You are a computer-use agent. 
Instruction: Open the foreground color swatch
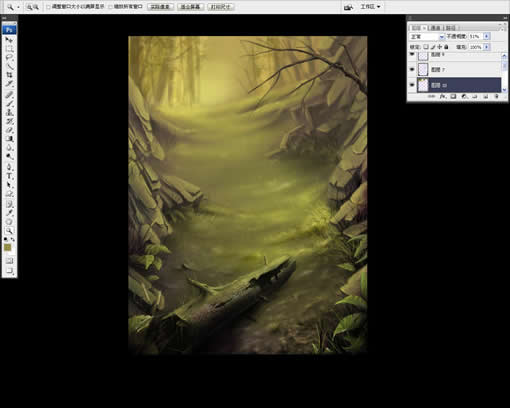coord(7,247)
